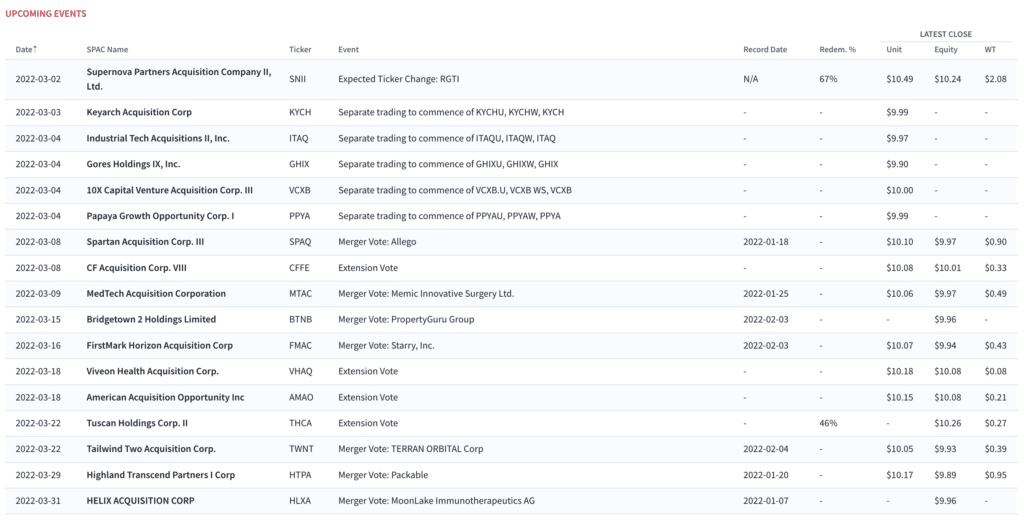Select the HLXA ticker cell
Viewport: 1024px width, 524px height.
pyautogui.click(x=300, y=500)
